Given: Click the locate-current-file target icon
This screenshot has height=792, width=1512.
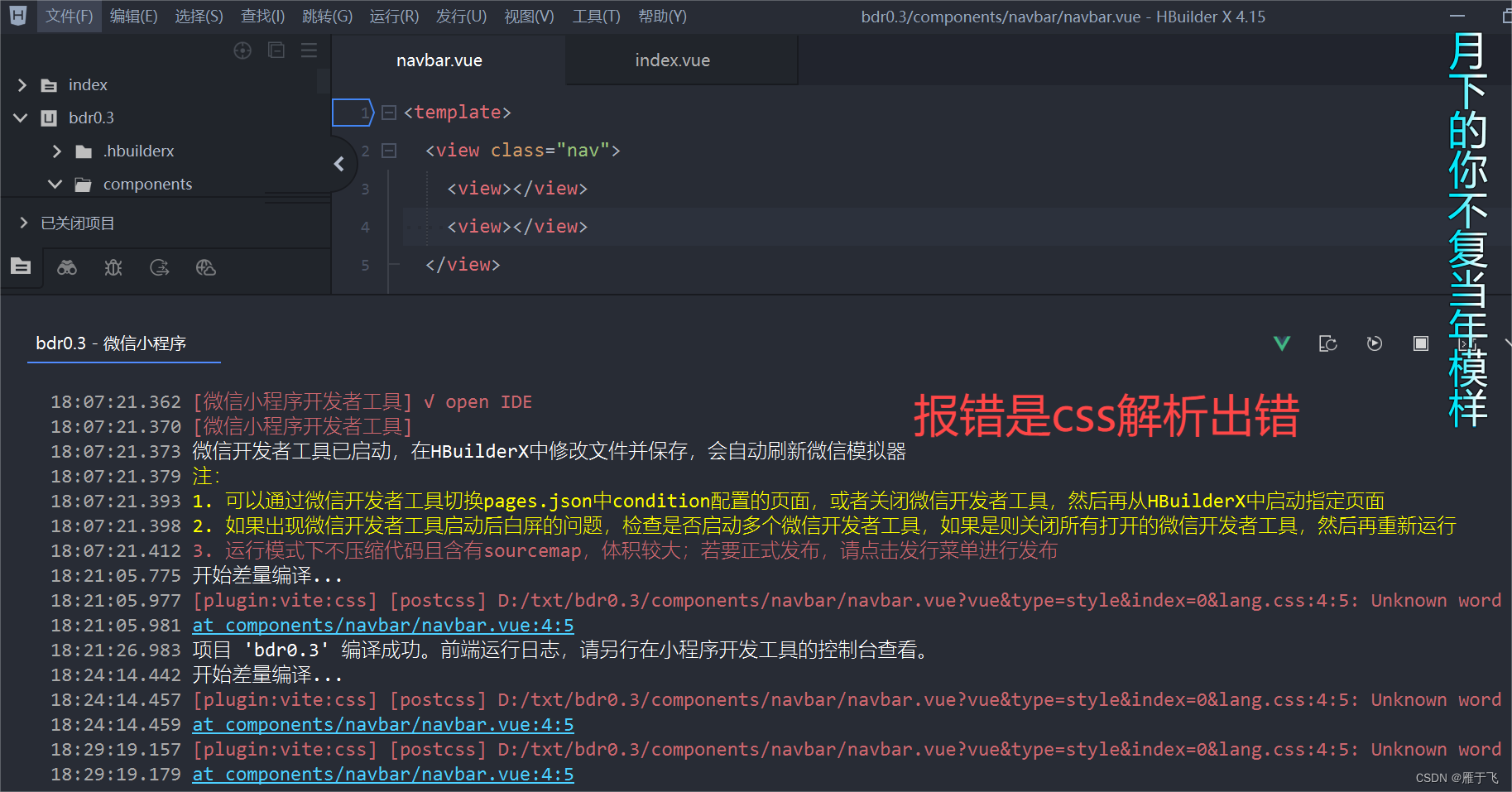Looking at the screenshot, I should (242, 50).
